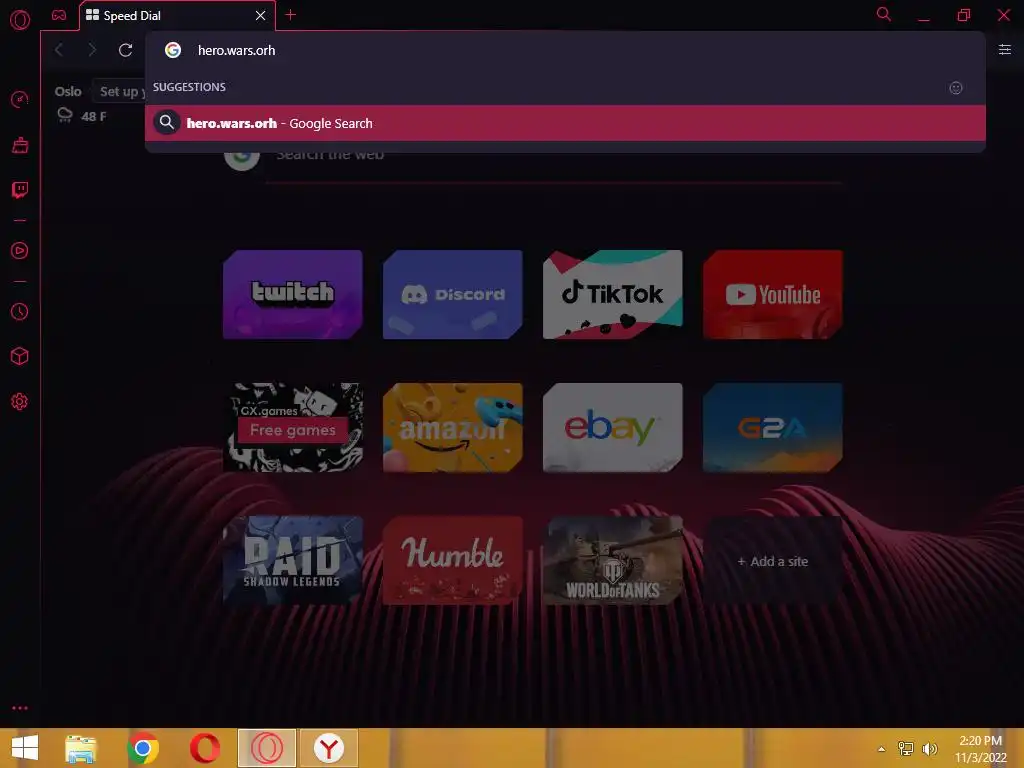Viewport: 1024px width, 768px height.
Task: Click address bar with hero.wars.orh
Action: tap(565, 50)
